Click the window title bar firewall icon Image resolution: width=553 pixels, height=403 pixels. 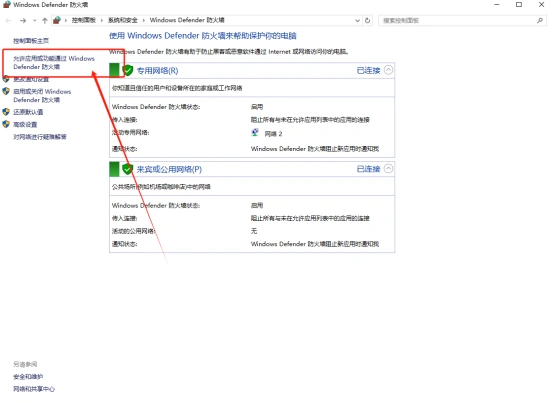click(6, 5)
